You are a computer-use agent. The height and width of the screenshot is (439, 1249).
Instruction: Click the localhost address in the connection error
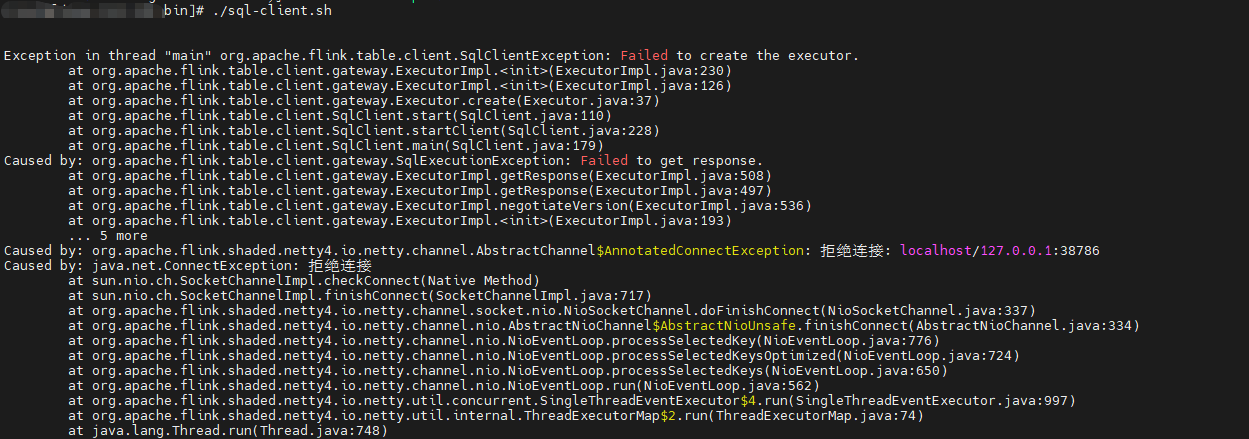(x=935, y=251)
